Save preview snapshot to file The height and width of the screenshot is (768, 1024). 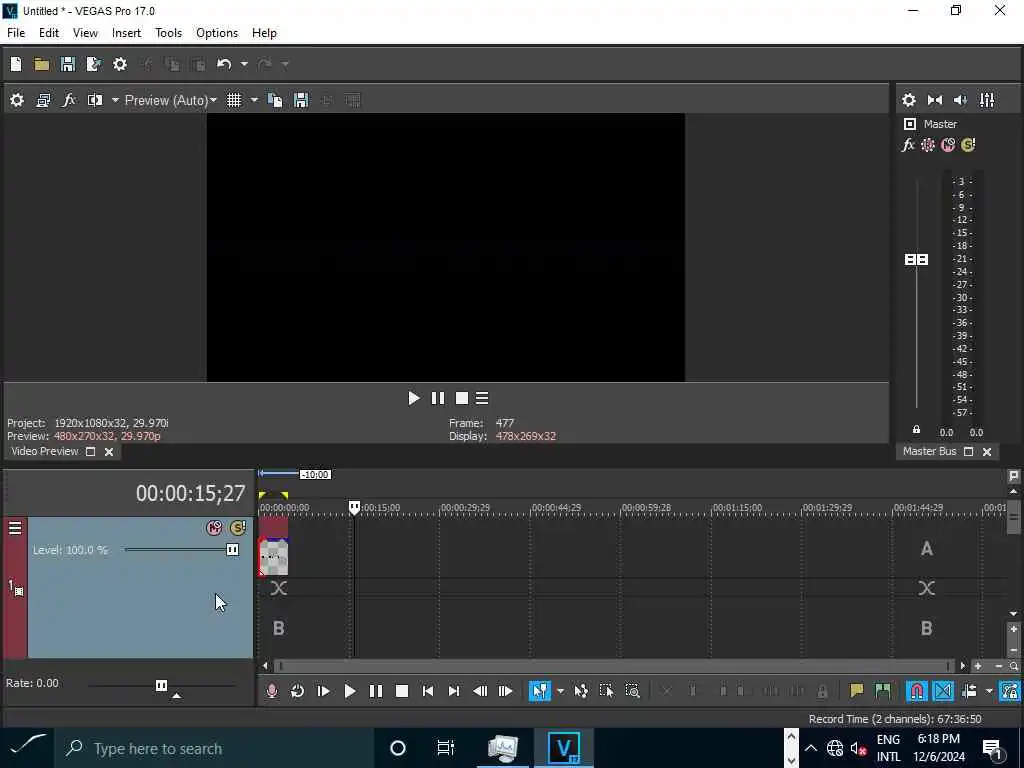[x=301, y=100]
